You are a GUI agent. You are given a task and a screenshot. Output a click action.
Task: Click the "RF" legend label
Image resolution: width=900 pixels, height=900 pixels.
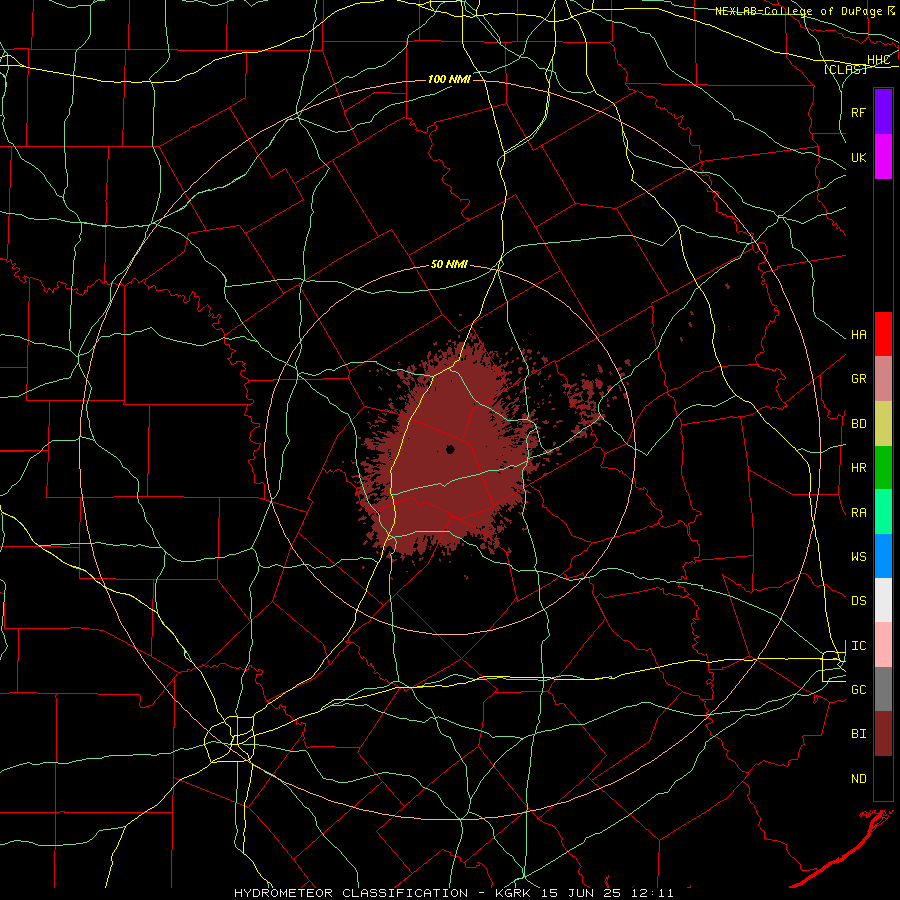[x=858, y=112]
